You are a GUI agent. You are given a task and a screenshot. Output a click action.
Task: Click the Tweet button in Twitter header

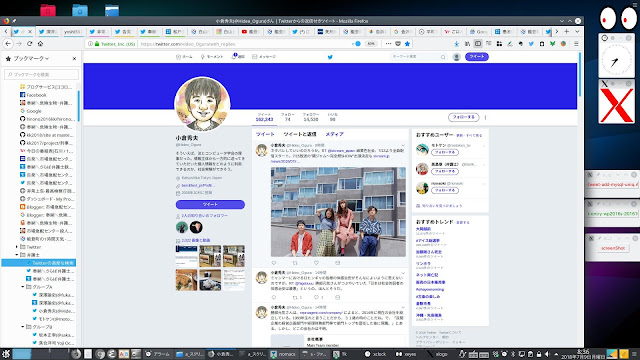tap(477, 57)
